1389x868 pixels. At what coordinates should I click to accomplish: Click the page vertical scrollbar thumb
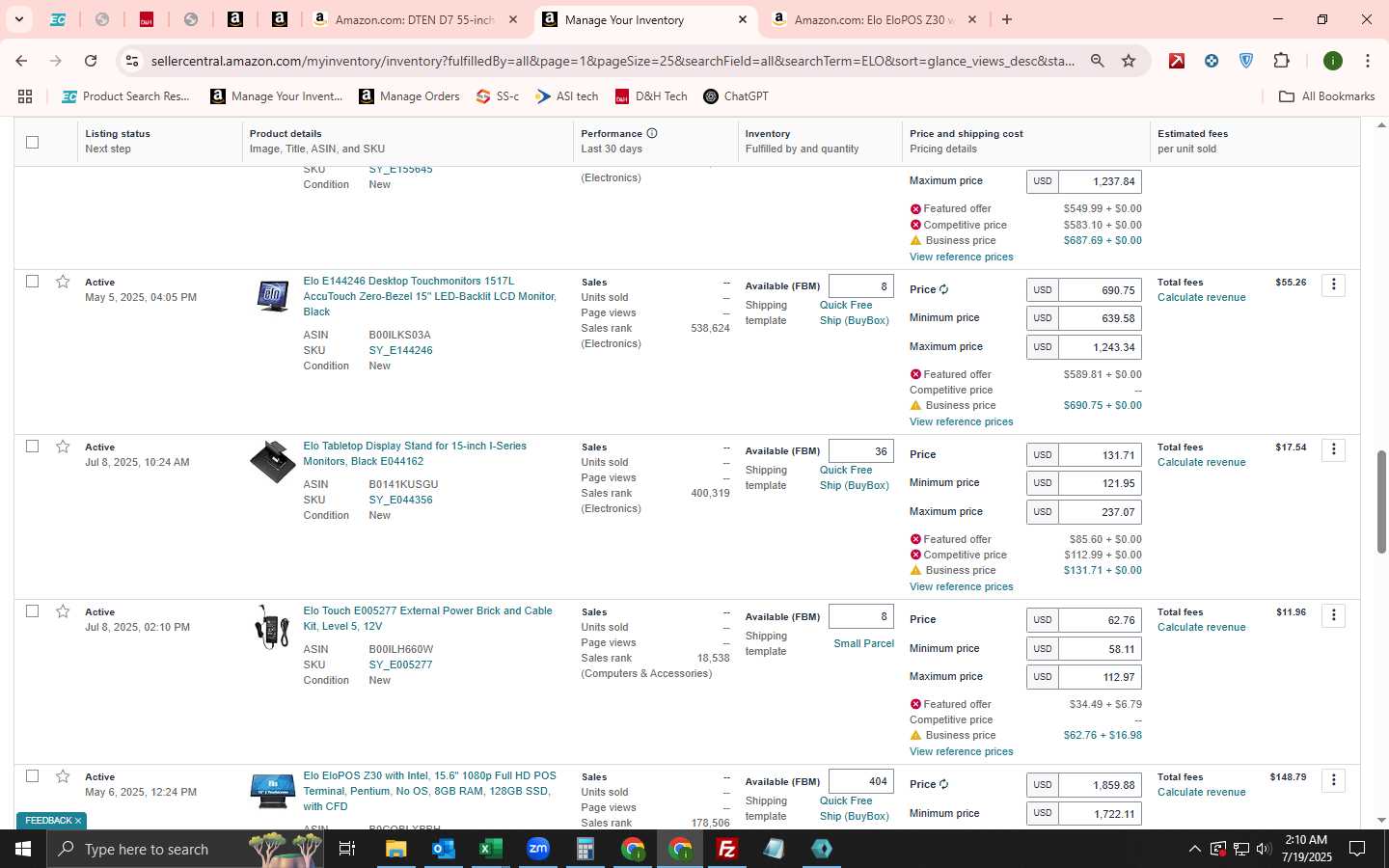pos(1380,502)
